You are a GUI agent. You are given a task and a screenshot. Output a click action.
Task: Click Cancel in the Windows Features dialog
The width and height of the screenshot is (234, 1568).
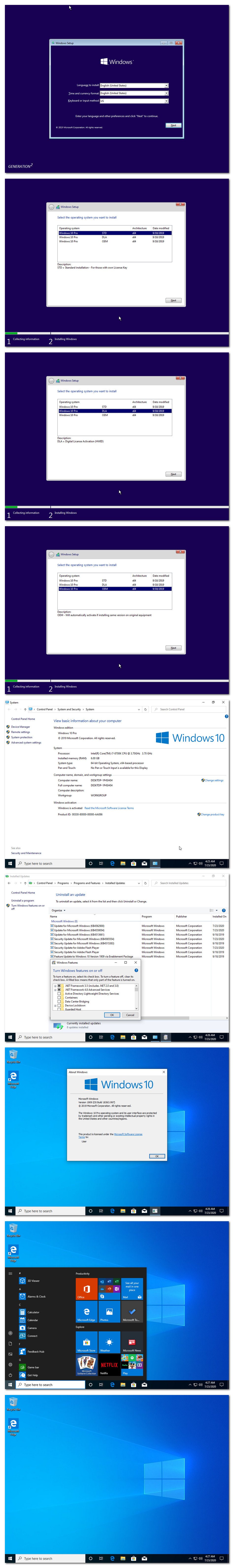[x=130, y=1015]
